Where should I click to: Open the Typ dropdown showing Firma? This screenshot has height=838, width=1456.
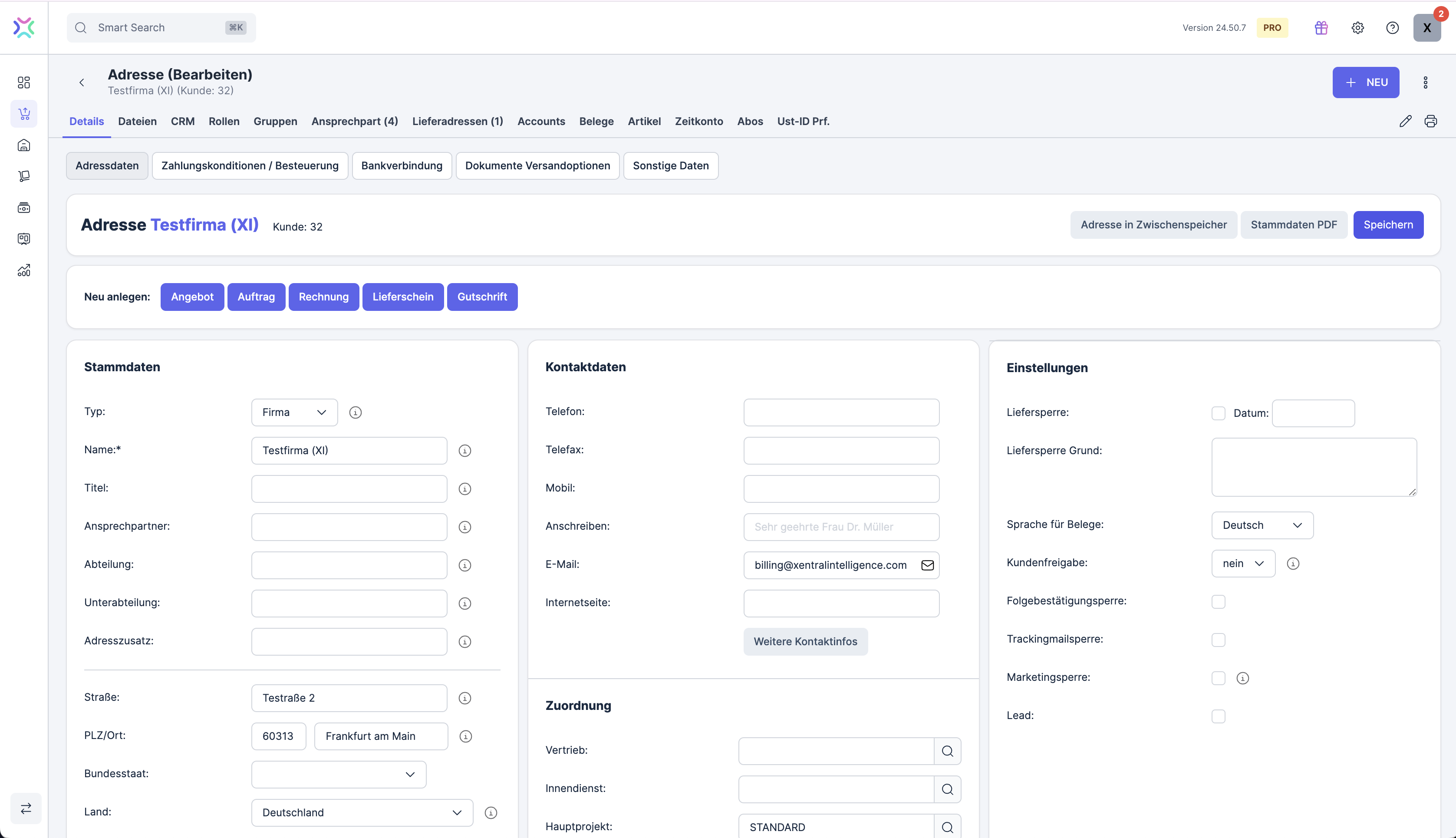pyautogui.click(x=294, y=412)
